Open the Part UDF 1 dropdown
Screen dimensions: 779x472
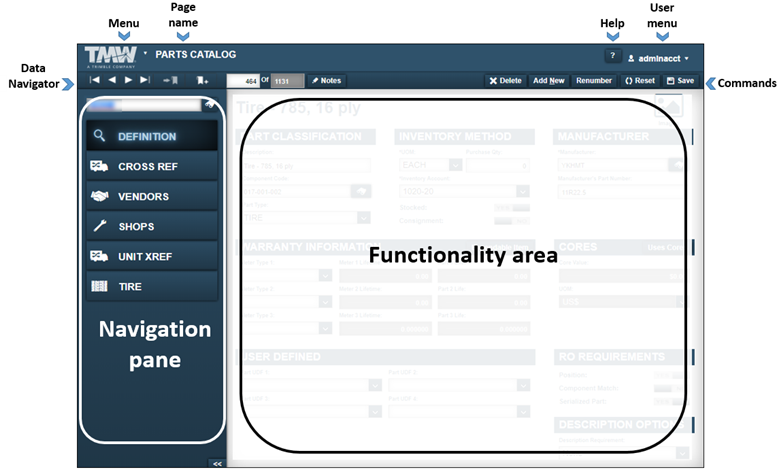375,385
